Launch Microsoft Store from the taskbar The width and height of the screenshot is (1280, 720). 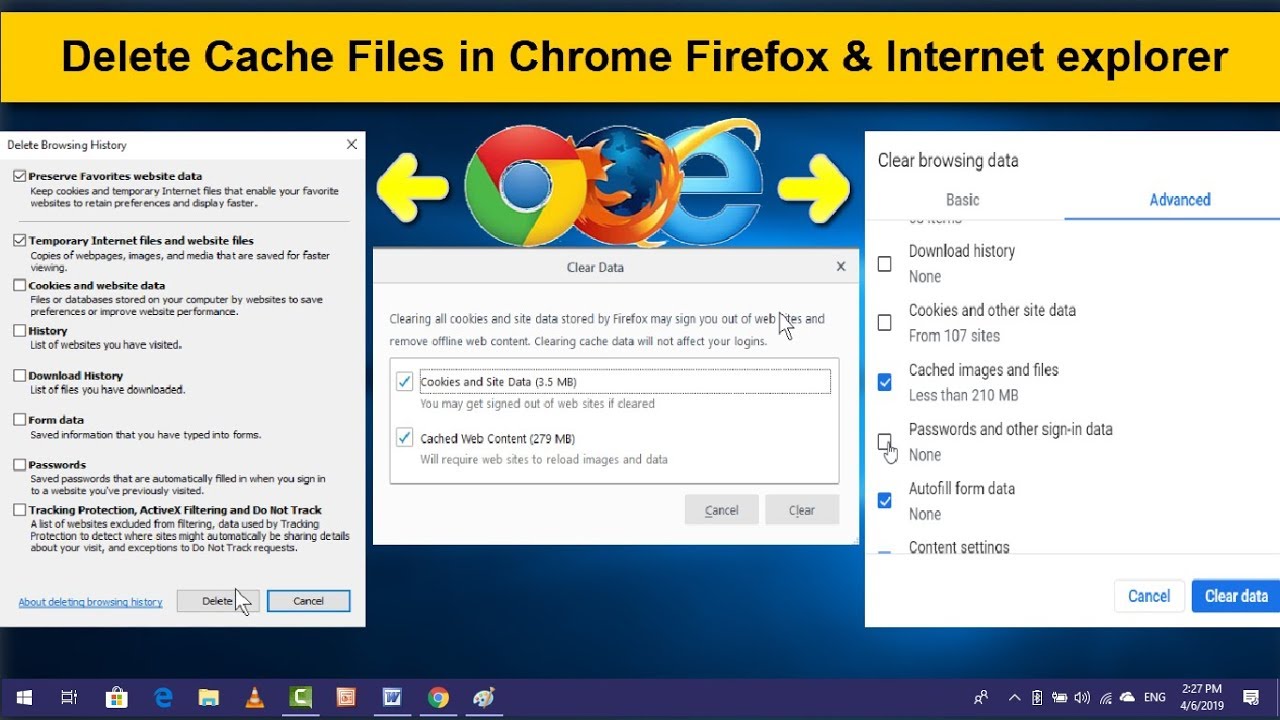click(x=116, y=697)
